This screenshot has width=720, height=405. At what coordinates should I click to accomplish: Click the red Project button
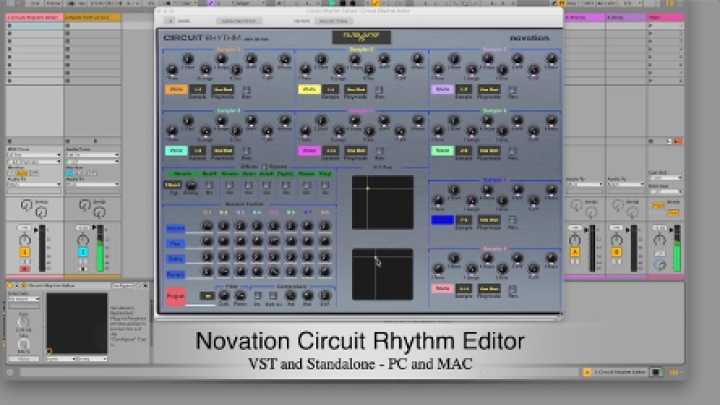[175, 297]
